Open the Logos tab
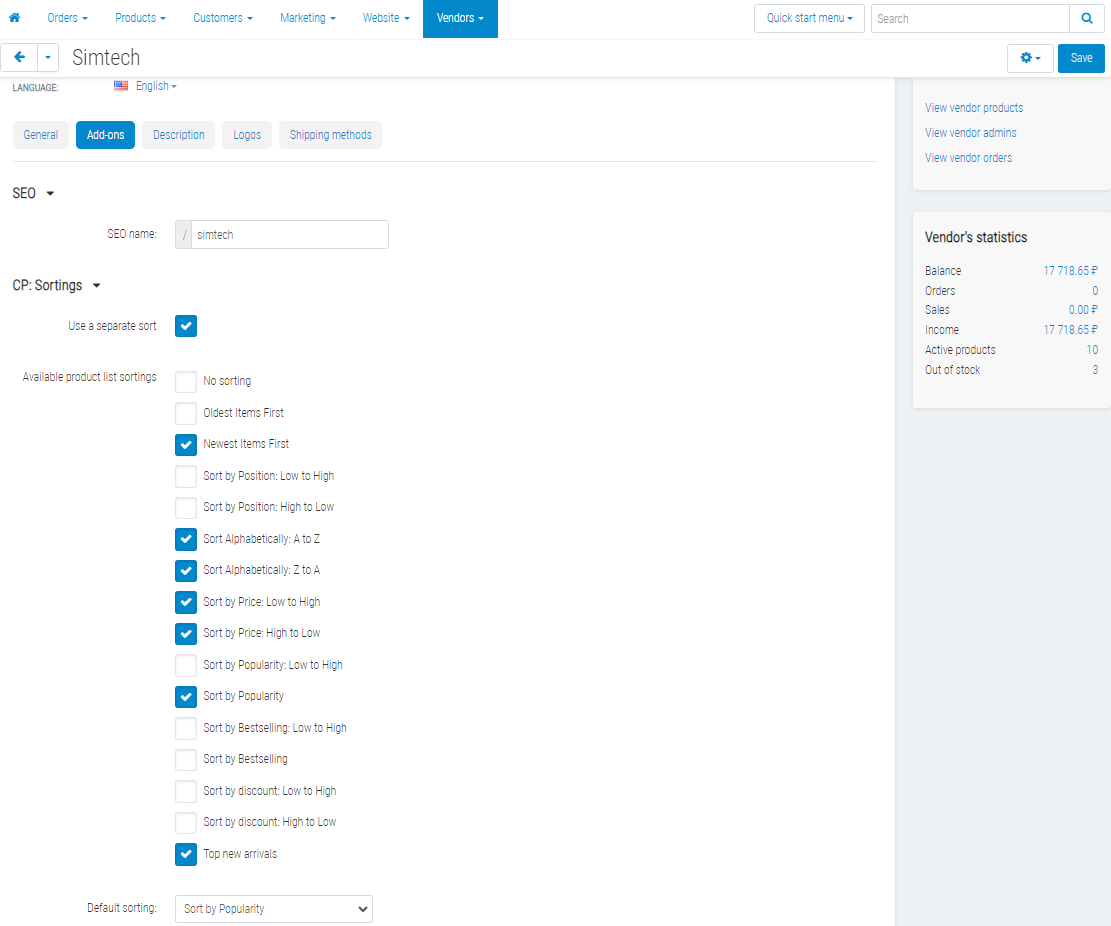This screenshot has width=1111, height=926. click(247, 135)
